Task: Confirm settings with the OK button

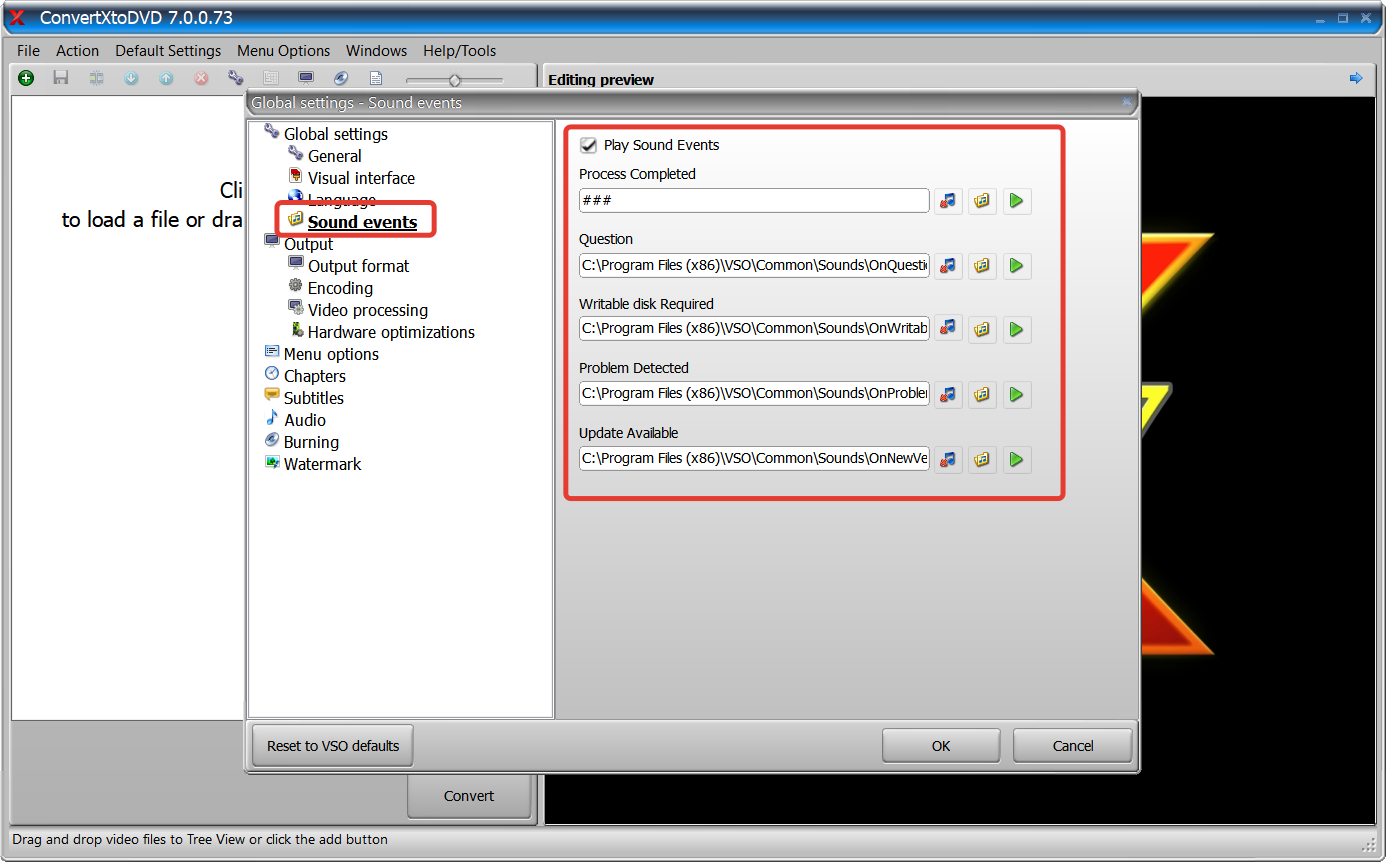Action: (941, 746)
